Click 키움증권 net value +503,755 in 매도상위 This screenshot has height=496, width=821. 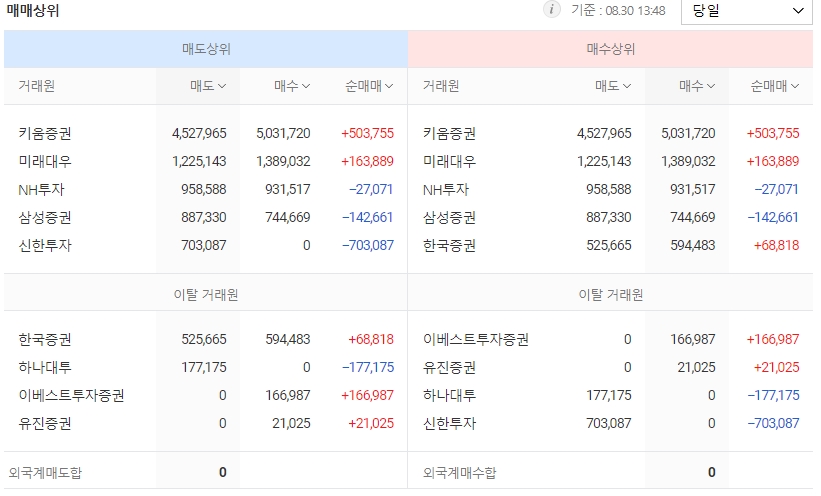coord(367,134)
